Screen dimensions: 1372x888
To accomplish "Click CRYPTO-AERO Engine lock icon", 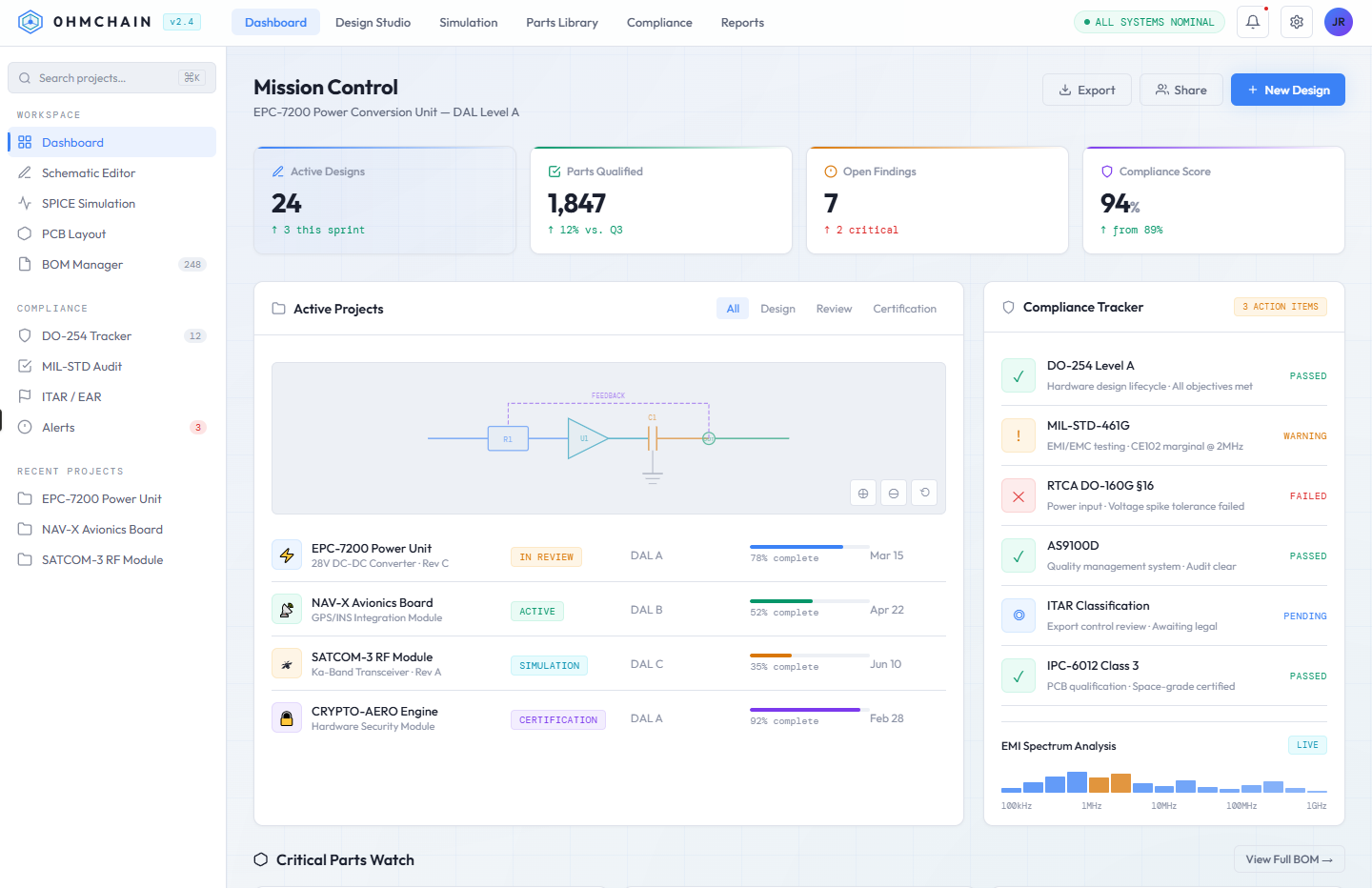I will tap(287, 717).
